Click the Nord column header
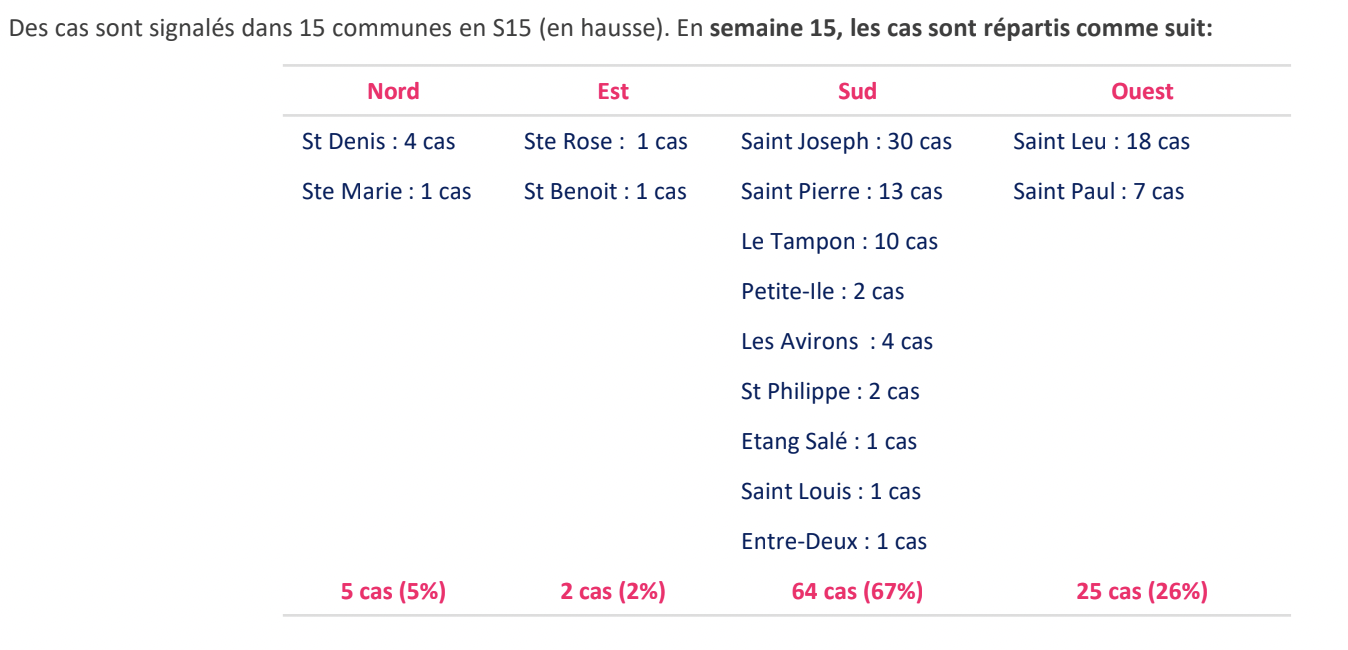This screenshot has width=1348, height=650. coord(393,91)
